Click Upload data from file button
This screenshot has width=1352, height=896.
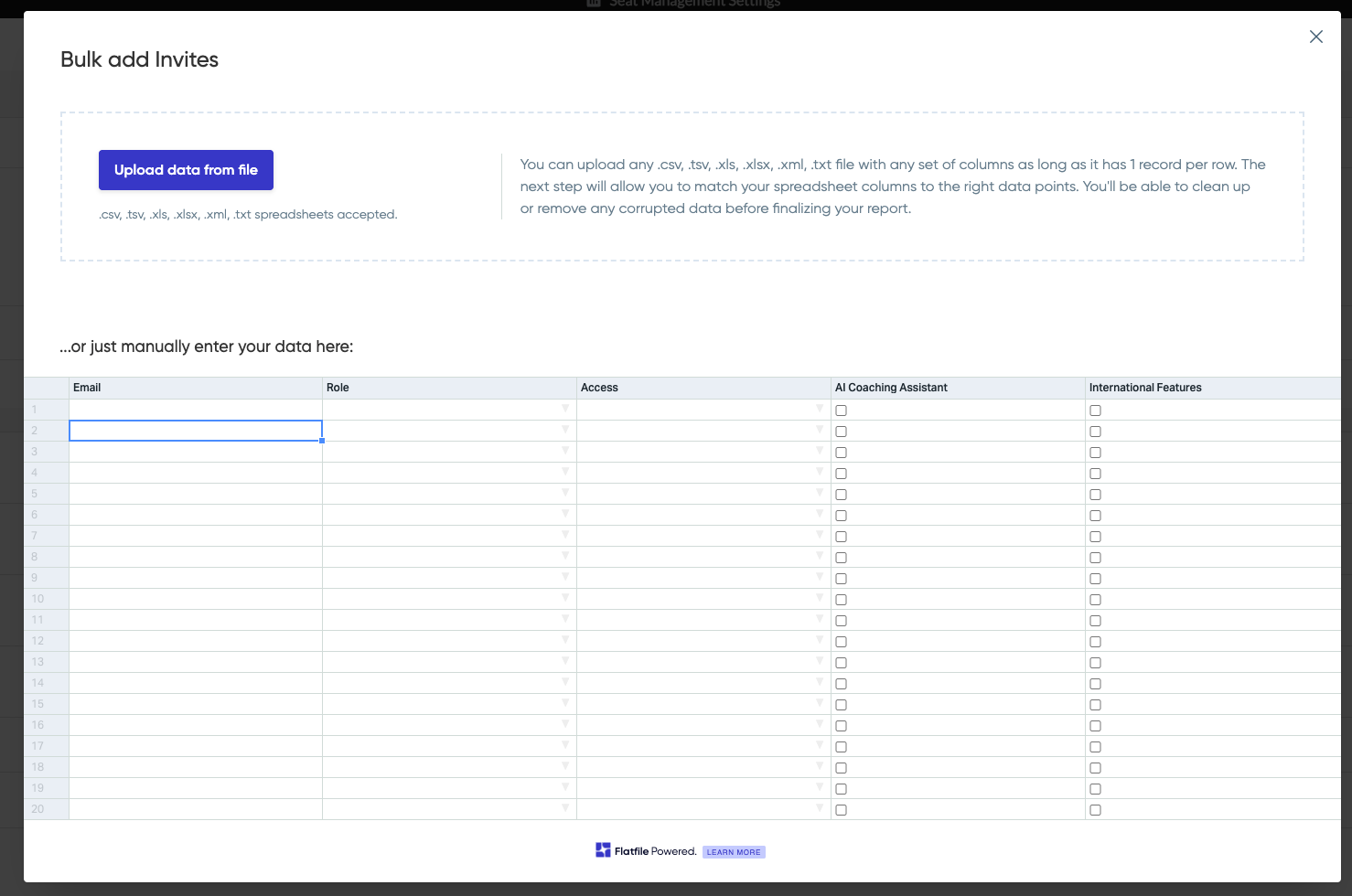(x=186, y=170)
